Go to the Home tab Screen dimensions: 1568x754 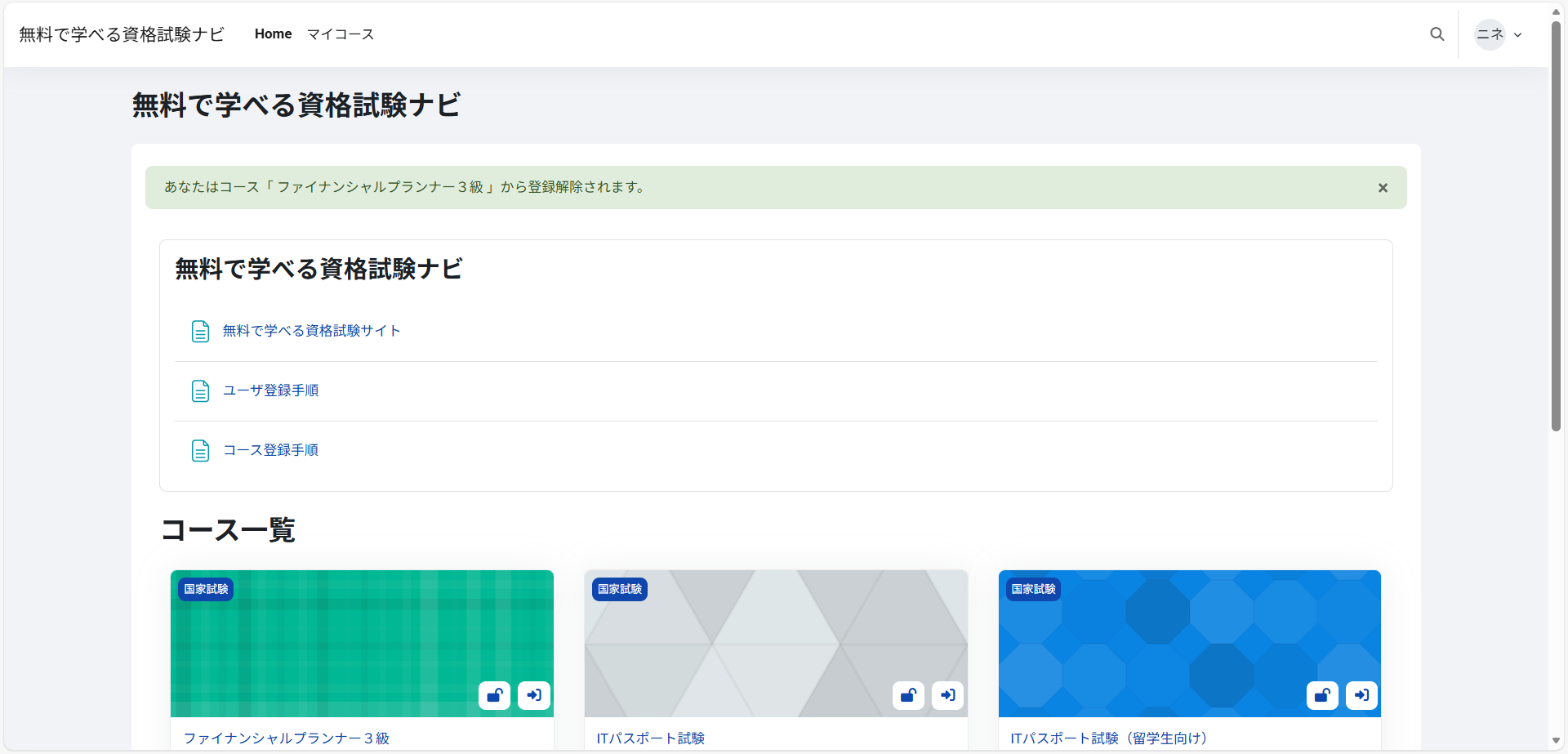(273, 34)
